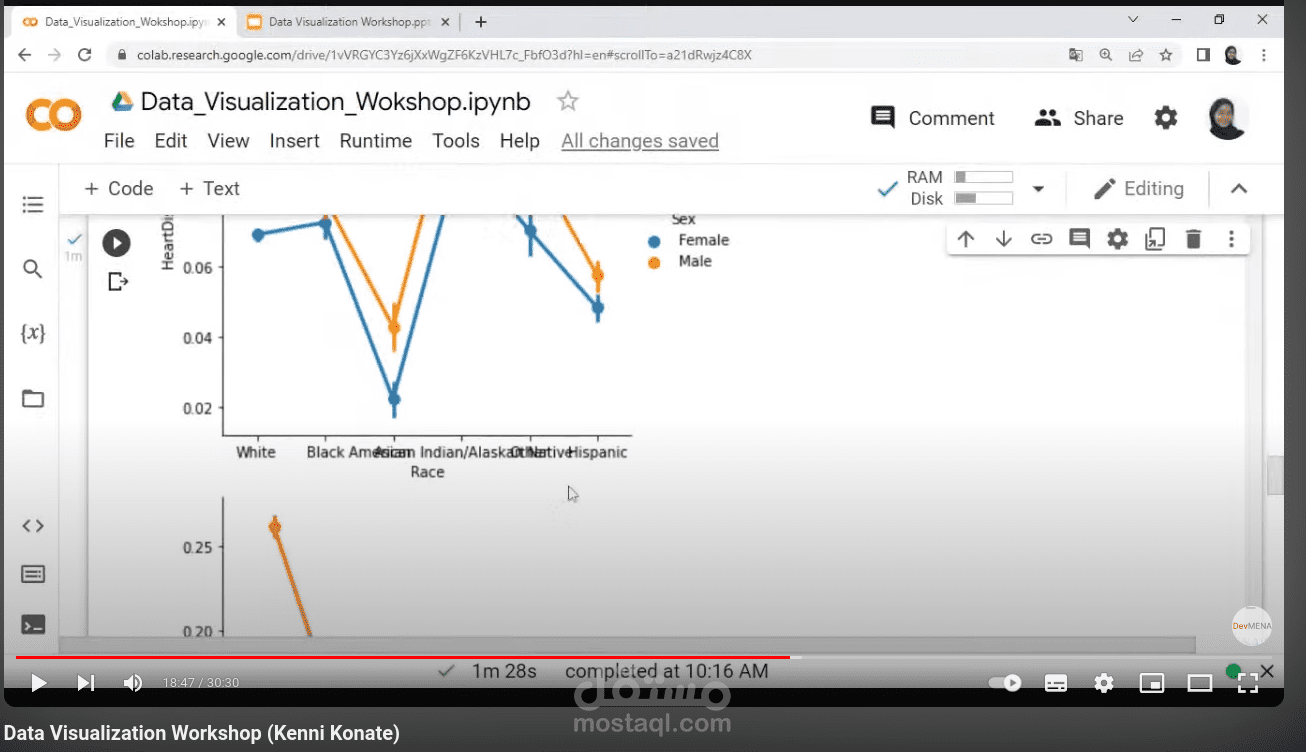Click the clear output icon below run button
This screenshot has height=752, width=1306.
[x=118, y=282]
